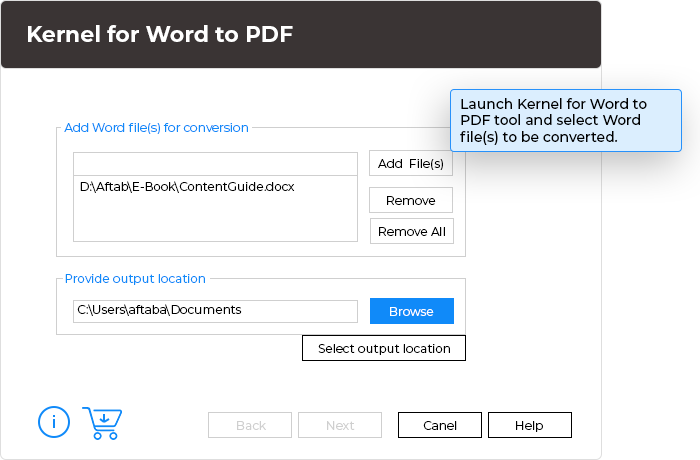The height and width of the screenshot is (460, 700).
Task: Click the empty file list header row
Action: [215, 164]
